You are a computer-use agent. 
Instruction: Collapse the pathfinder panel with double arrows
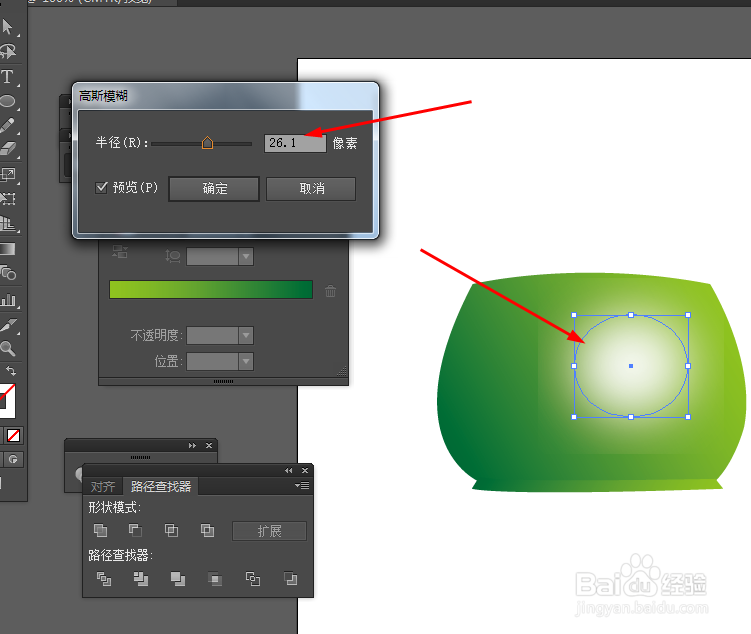pos(288,471)
